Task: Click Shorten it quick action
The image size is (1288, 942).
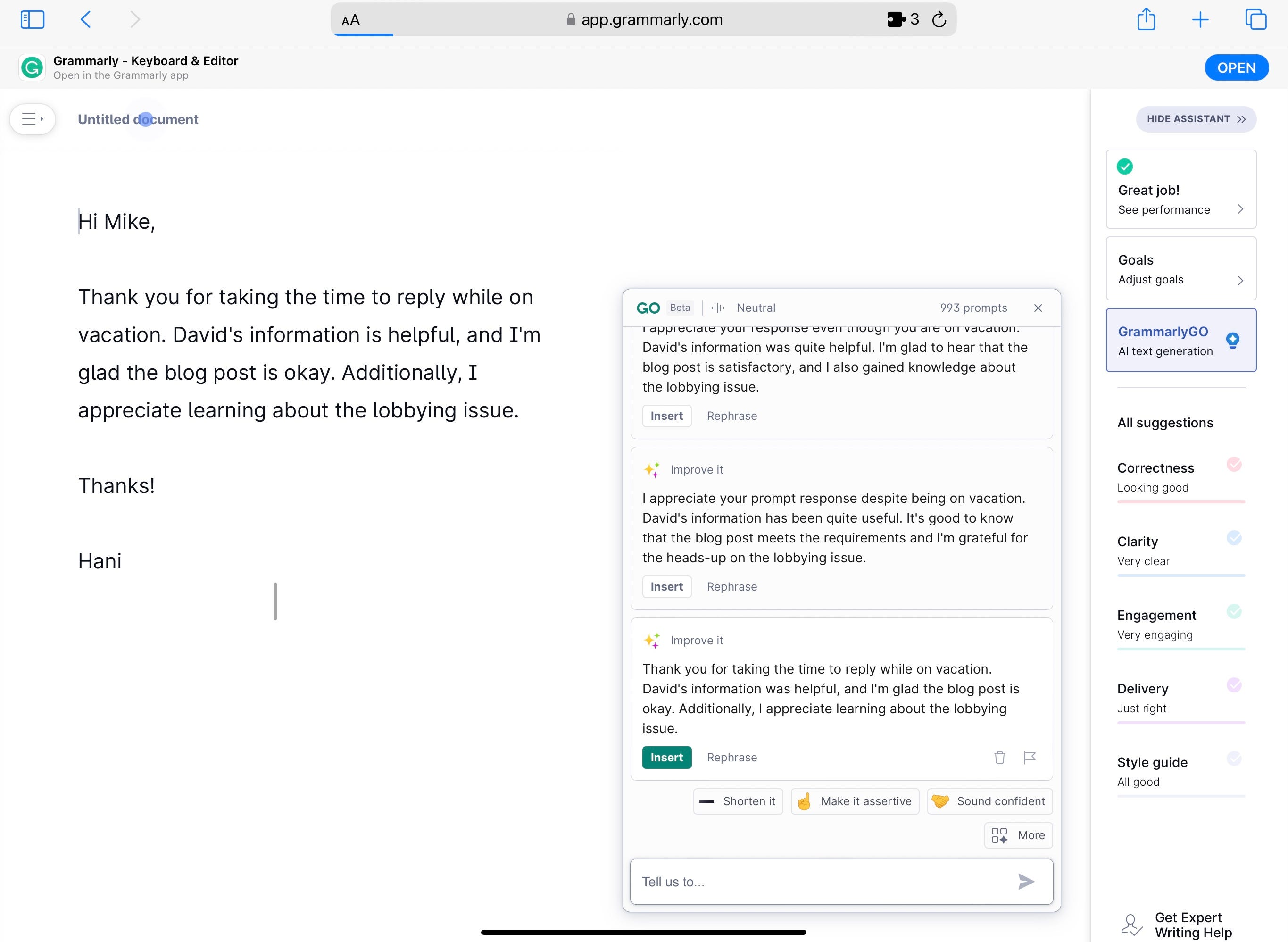Action: pos(738,801)
